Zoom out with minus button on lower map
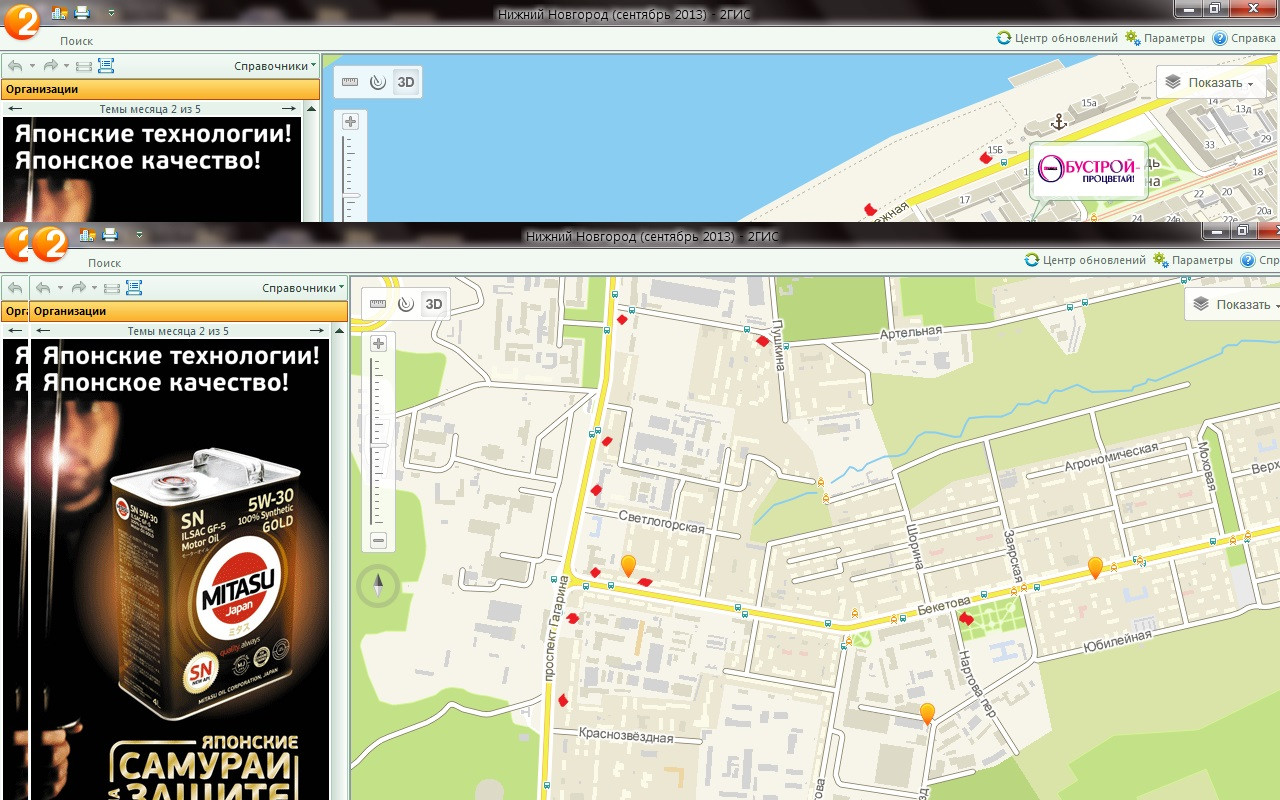 point(378,541)
